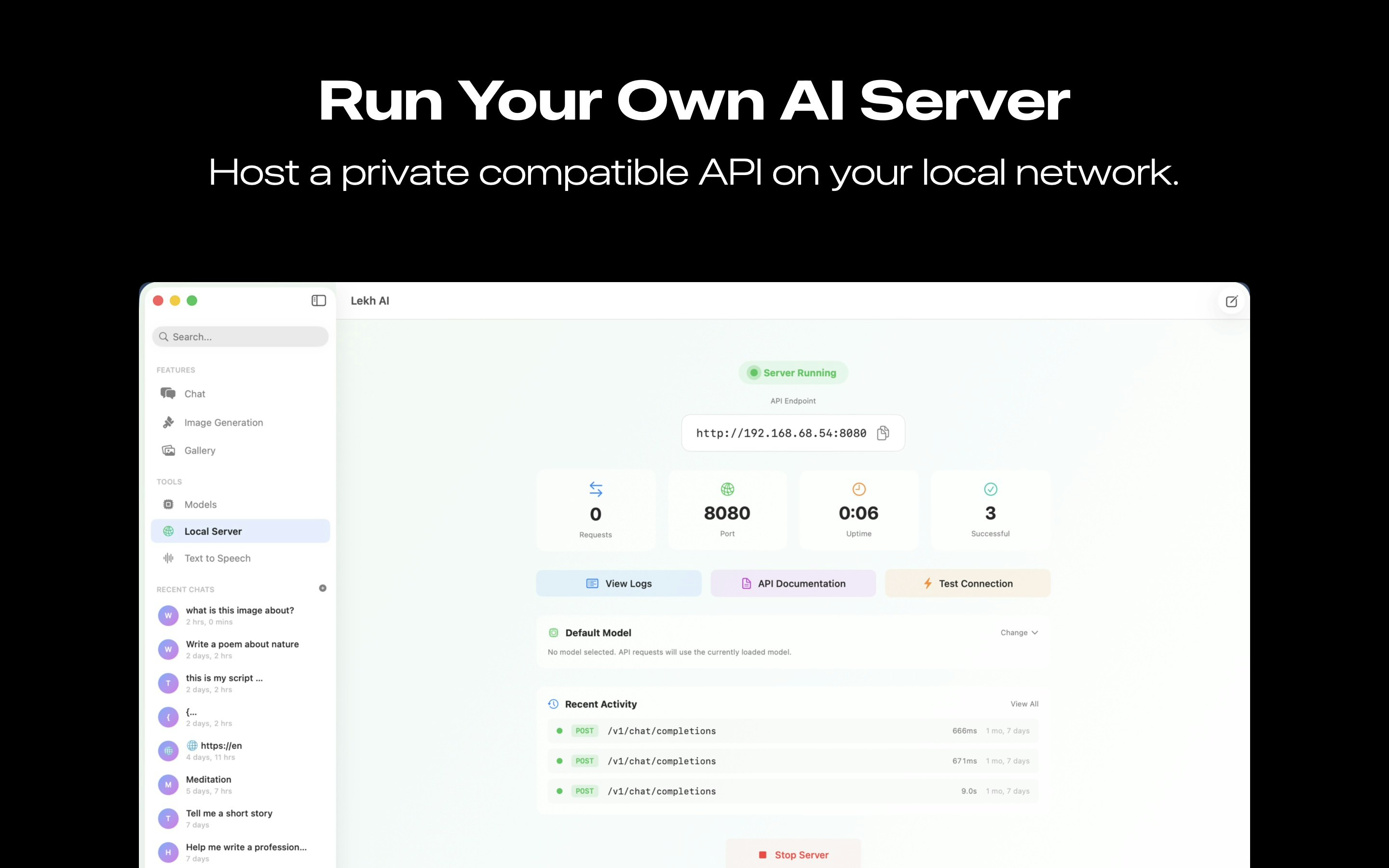Open Text to Speech tool
The width and height of the screenshot is (1389, 868).
point(217,558)
